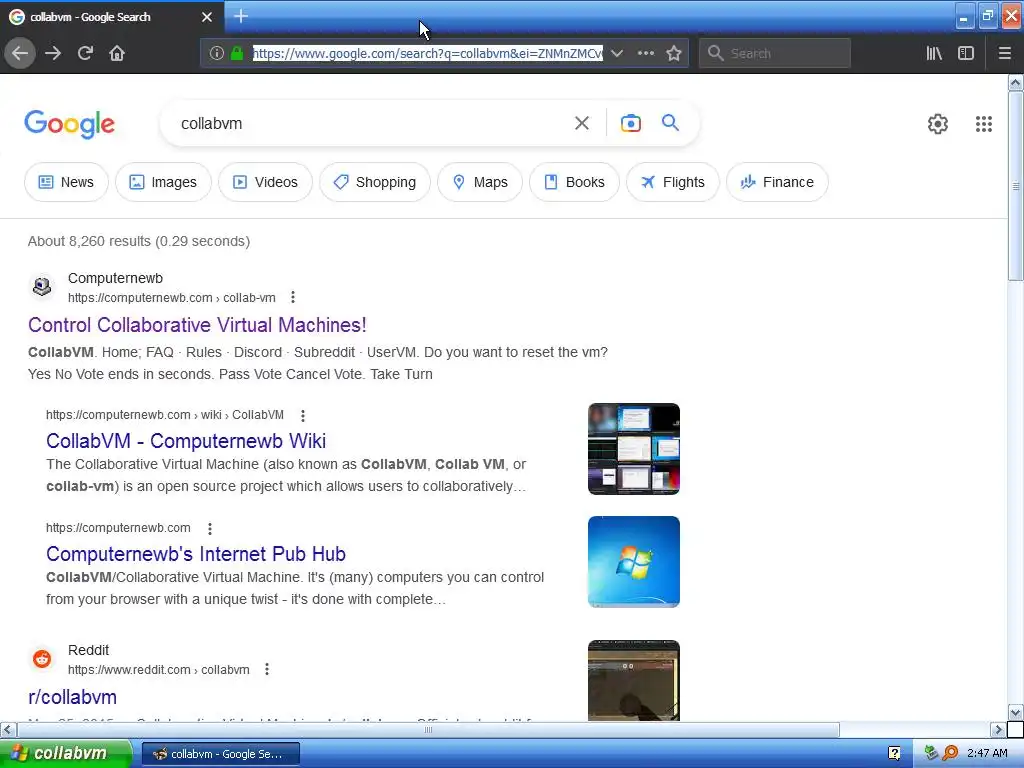Switch to Finance results
This screenshot has width=1024, height=768.
(777, 182)
